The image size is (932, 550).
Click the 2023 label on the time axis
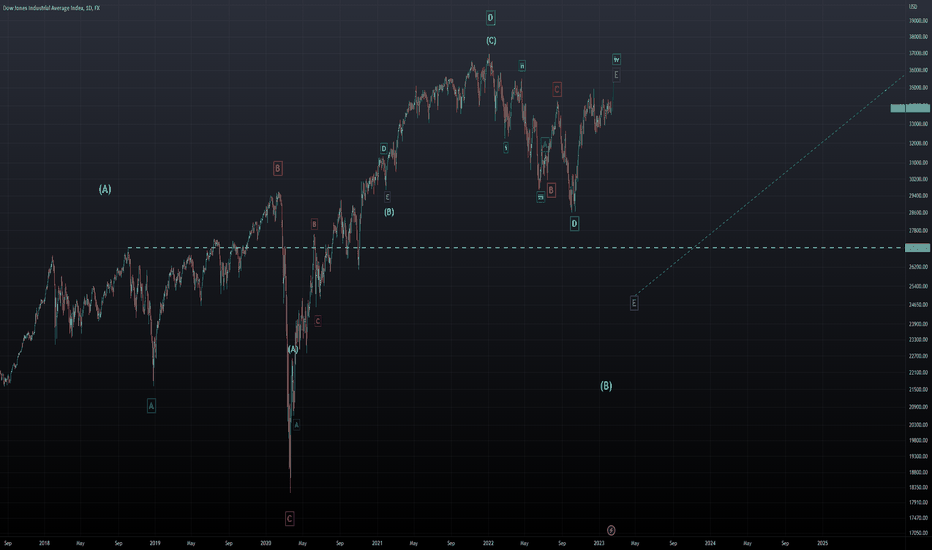pos(599,543)
